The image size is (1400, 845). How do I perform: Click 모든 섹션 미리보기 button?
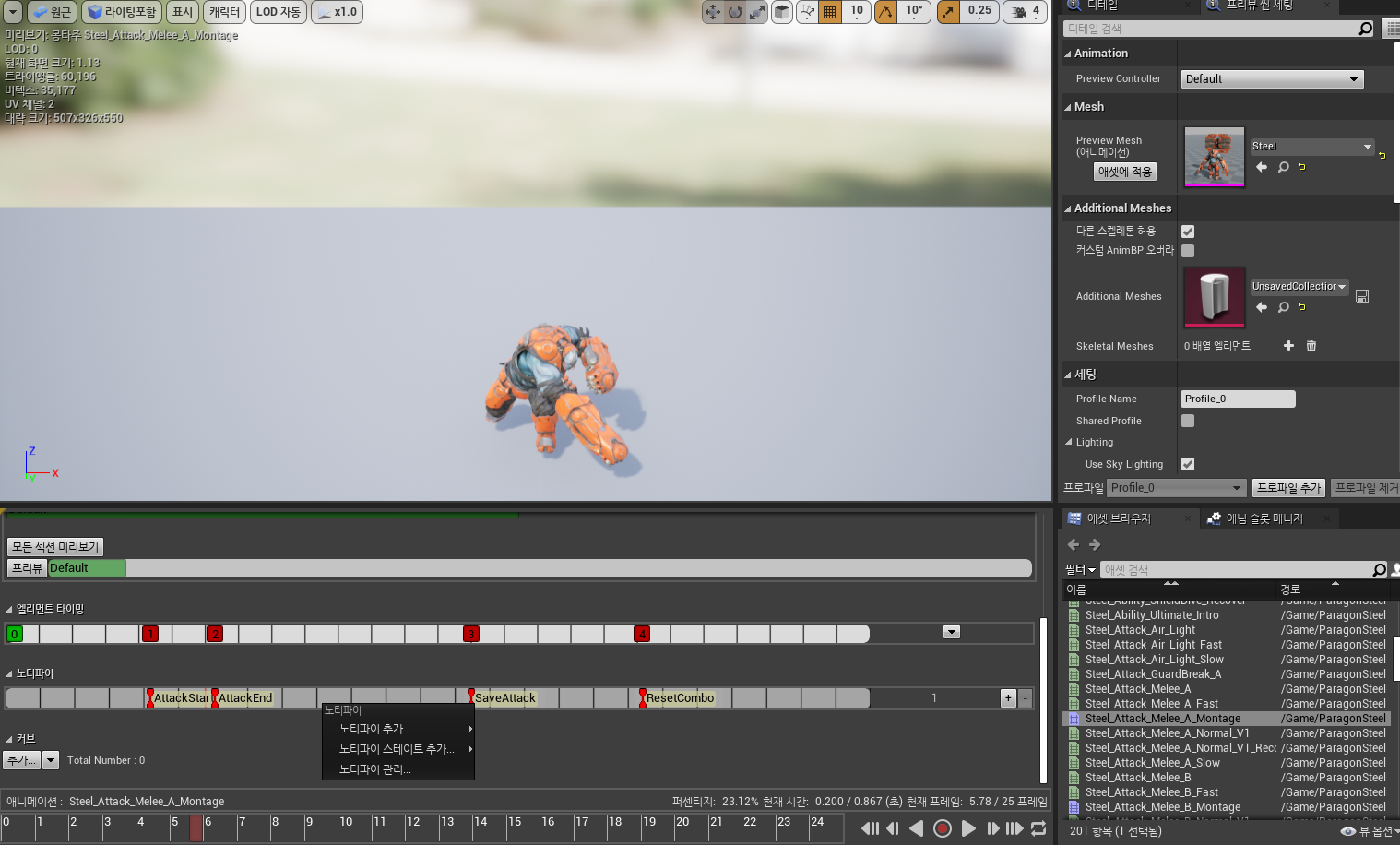(55, 547)
